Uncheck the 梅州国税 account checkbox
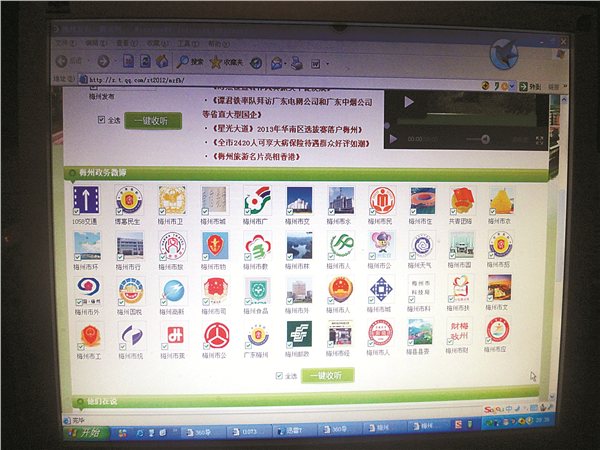The height and width of the screenshot is (450, 600). 121,303
